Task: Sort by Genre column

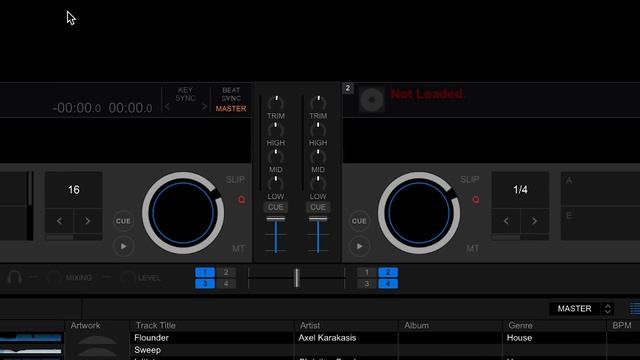Action: pos(554,325)
